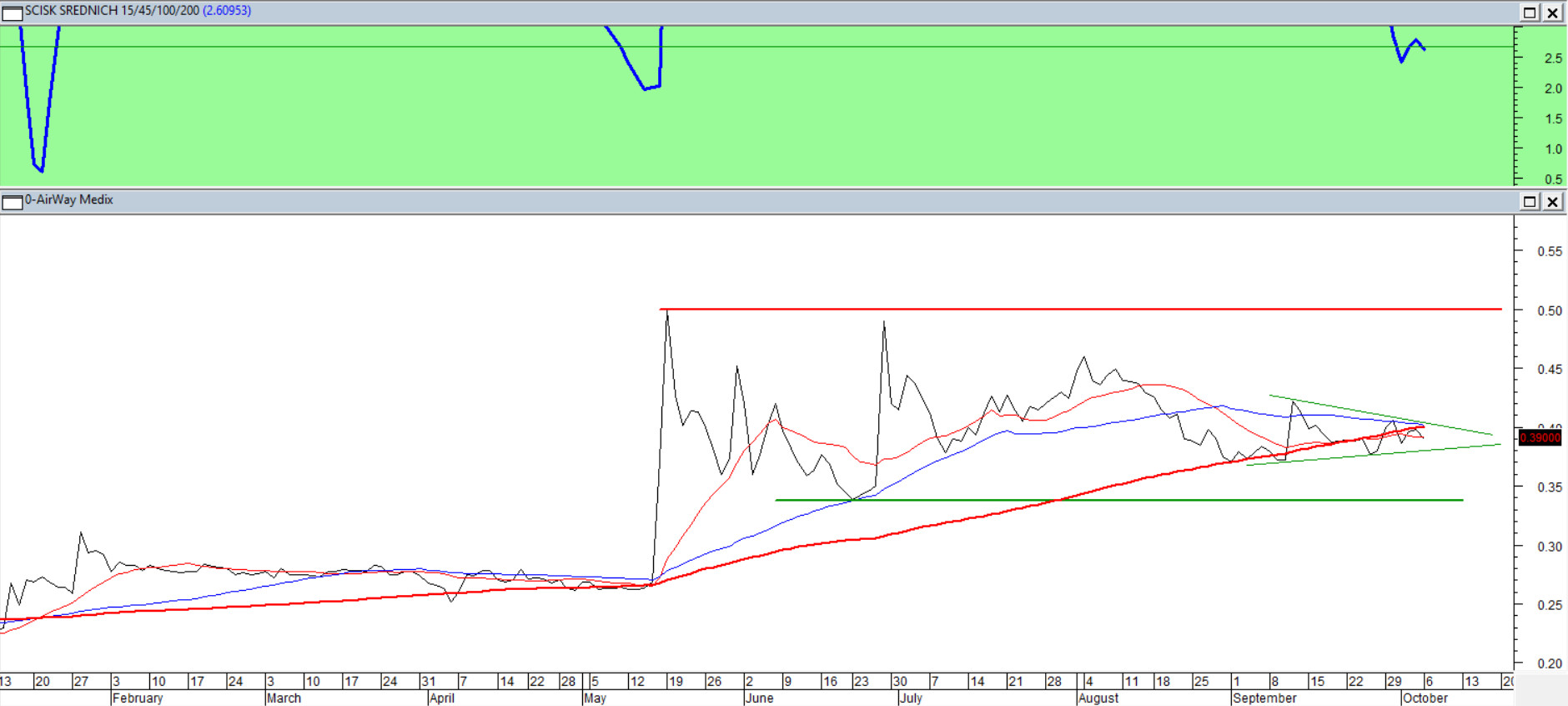This screenshot has width=1568, height=706.
Task: Open the 0-AirWay Medix panel menu icon
Action: tap(12, 202)
